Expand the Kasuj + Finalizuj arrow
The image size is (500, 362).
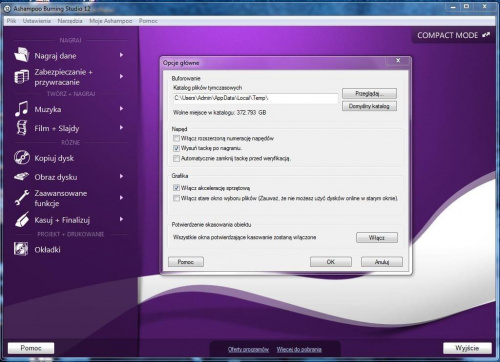pos(122,219)
